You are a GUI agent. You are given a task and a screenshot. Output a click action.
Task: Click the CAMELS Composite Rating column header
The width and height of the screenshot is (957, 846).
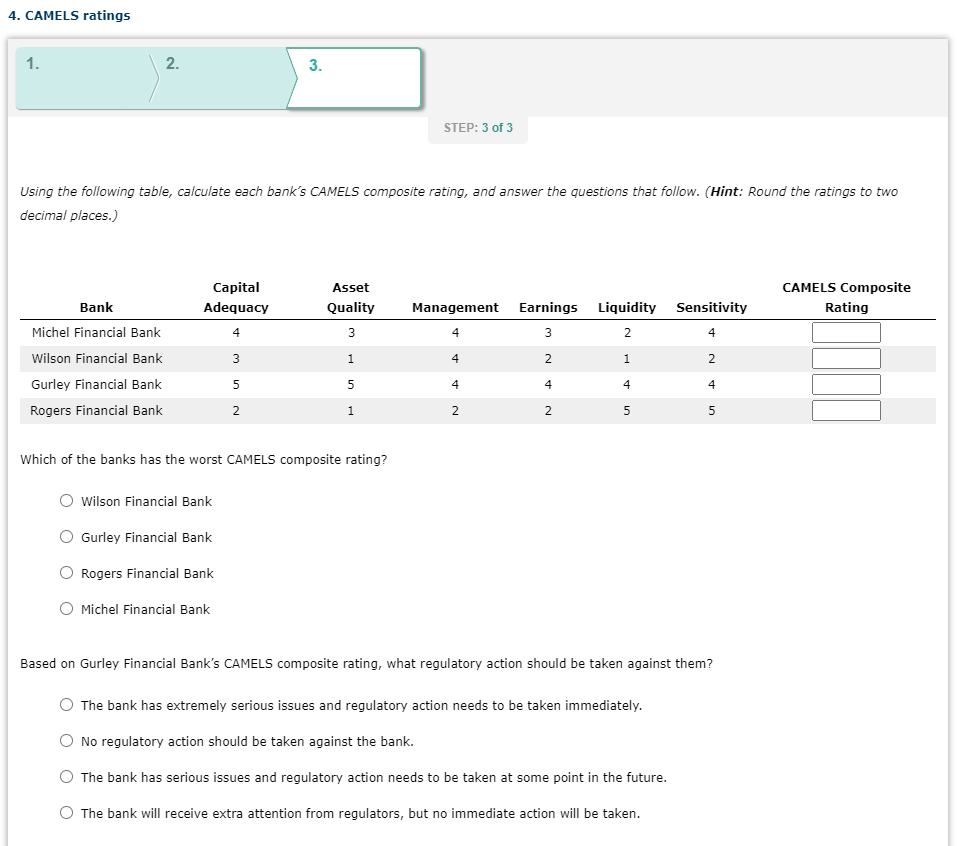[x=846, y=297]
